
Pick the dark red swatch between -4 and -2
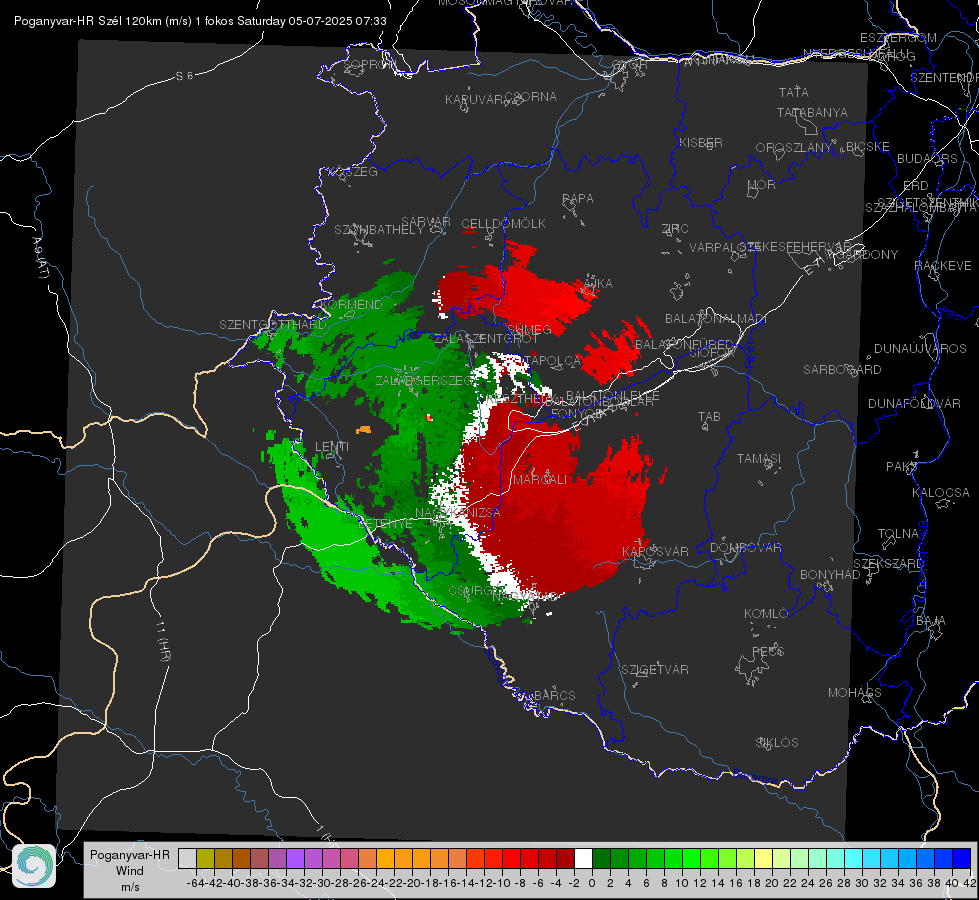coord(565,859)
